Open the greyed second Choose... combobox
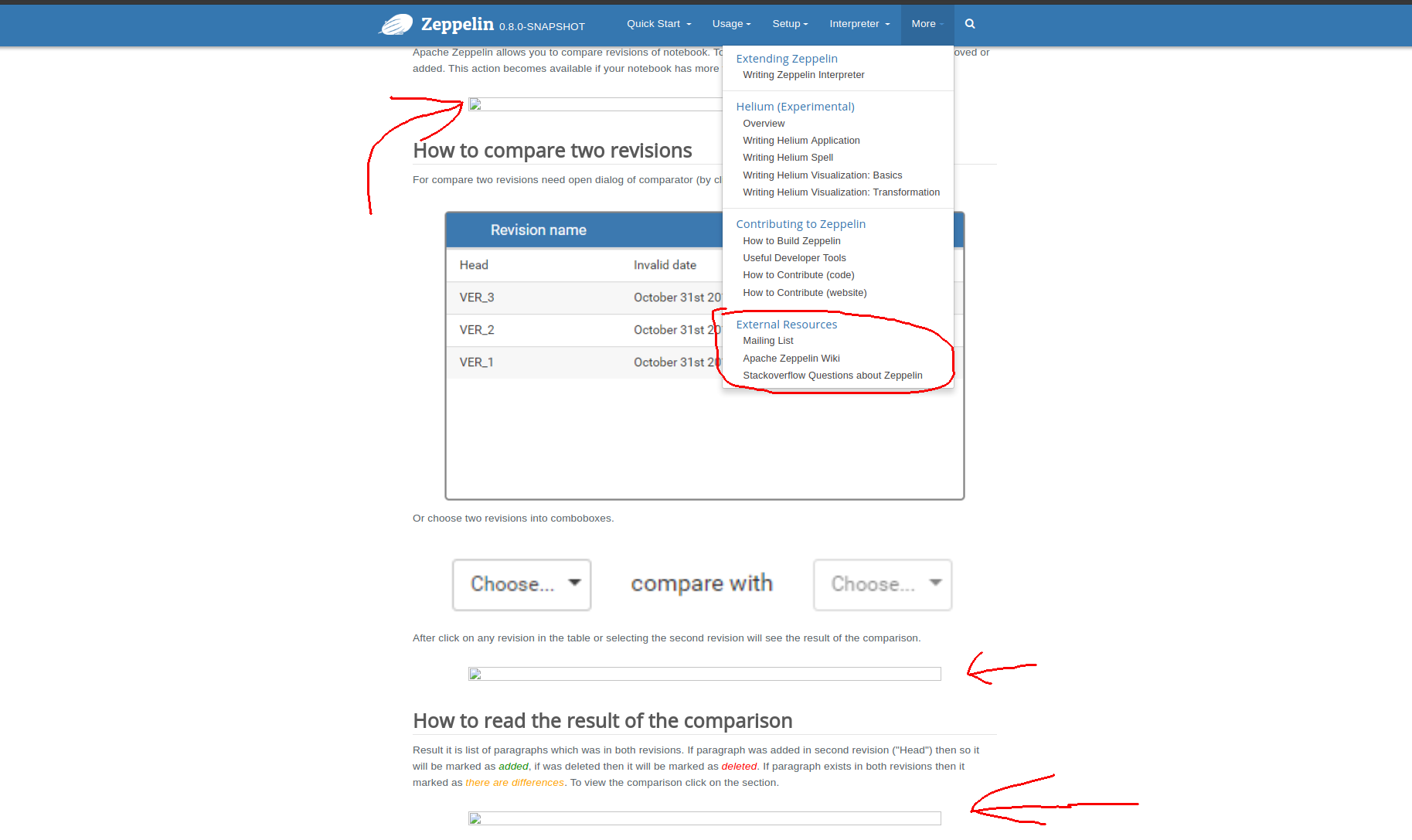The image size is (1412, 840). point(883,585)
